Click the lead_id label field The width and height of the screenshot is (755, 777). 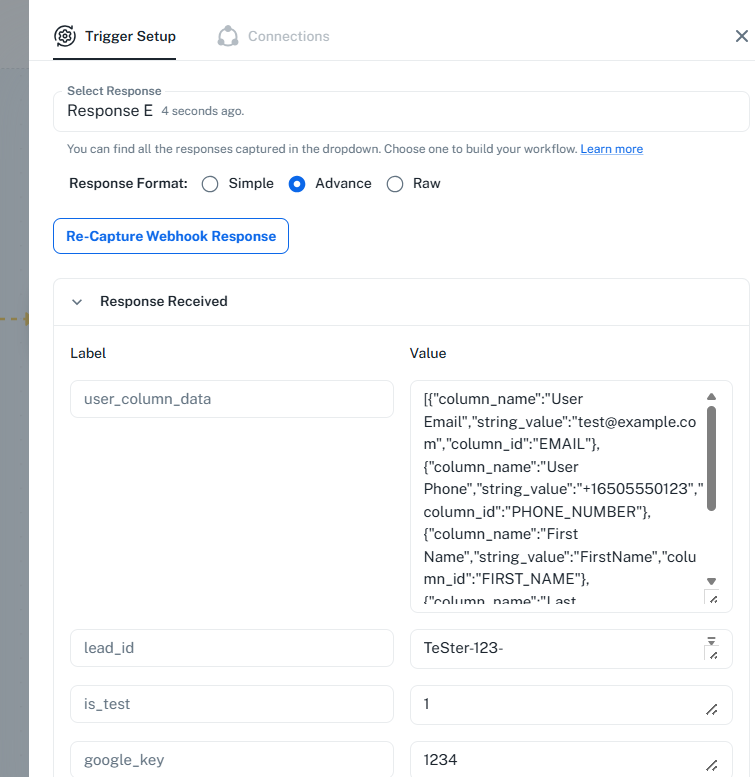pos(232,648)
